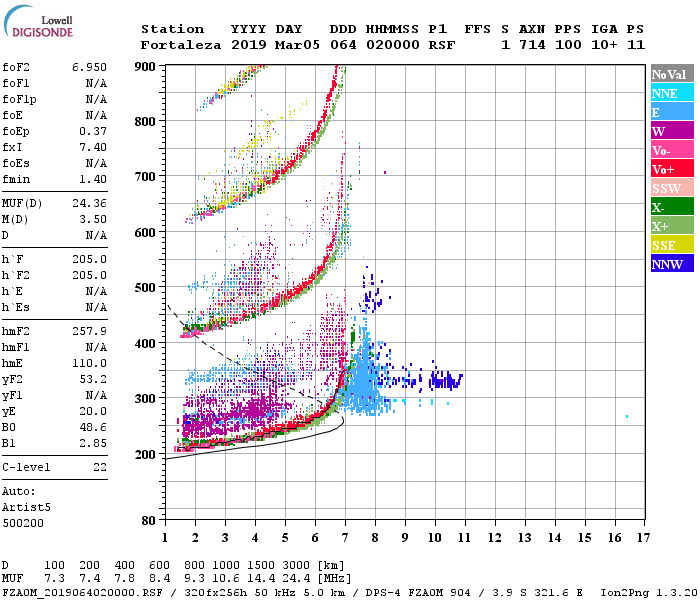Image resolution: width=700 pixels, height=600 pixels.
Task: Click the h`Es N/A value
Action: click(x=96, y=308)
